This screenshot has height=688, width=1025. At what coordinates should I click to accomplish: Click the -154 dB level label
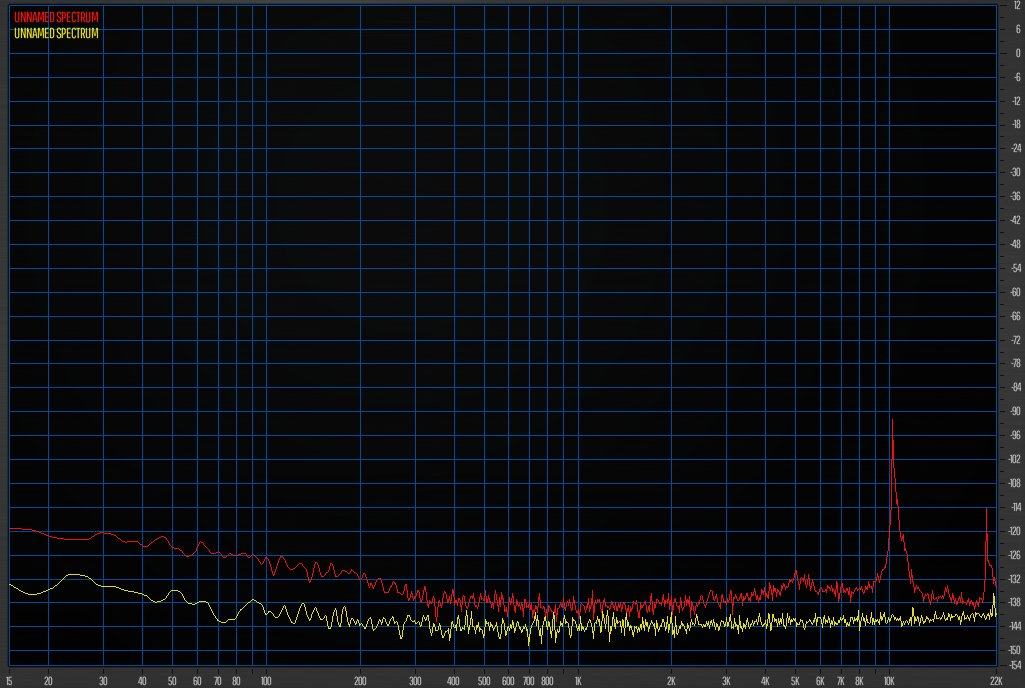[x=1016, y=665]
